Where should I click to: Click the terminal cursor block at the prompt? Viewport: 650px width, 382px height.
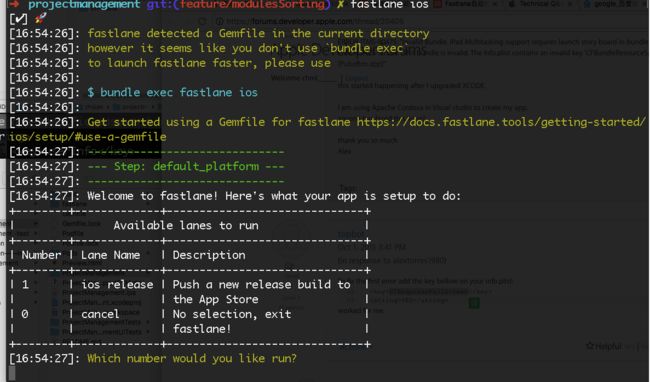12,373
